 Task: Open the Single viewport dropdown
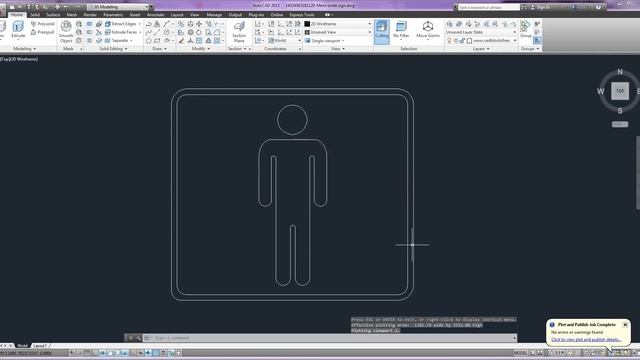pyautogui.click(x=325, y=40)
